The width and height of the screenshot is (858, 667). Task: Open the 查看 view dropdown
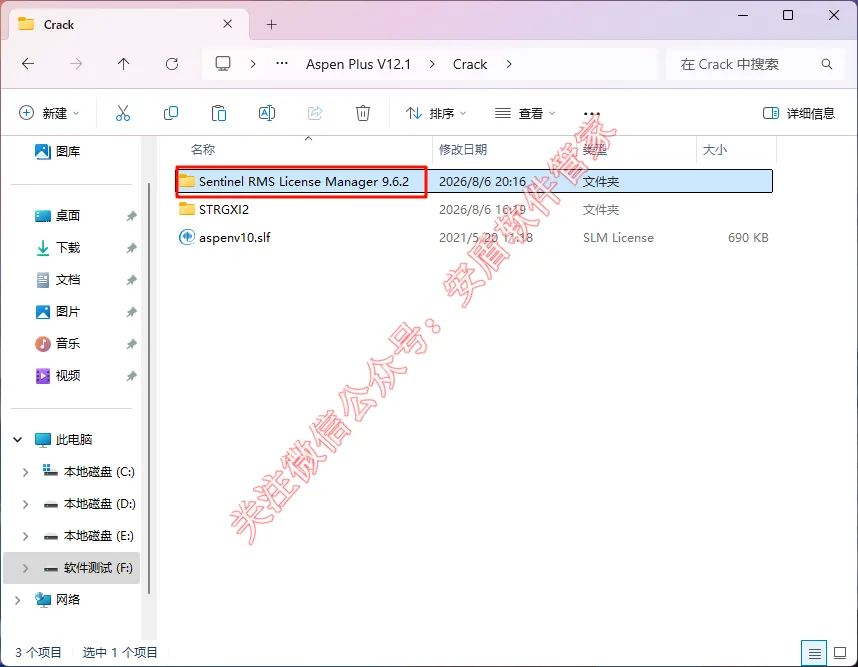click(x=525, y=113)
